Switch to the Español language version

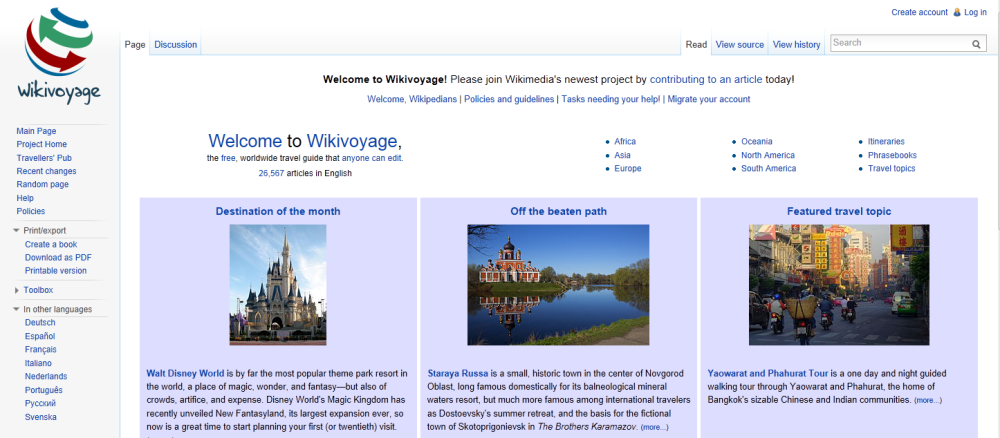[x=40, y=336]
